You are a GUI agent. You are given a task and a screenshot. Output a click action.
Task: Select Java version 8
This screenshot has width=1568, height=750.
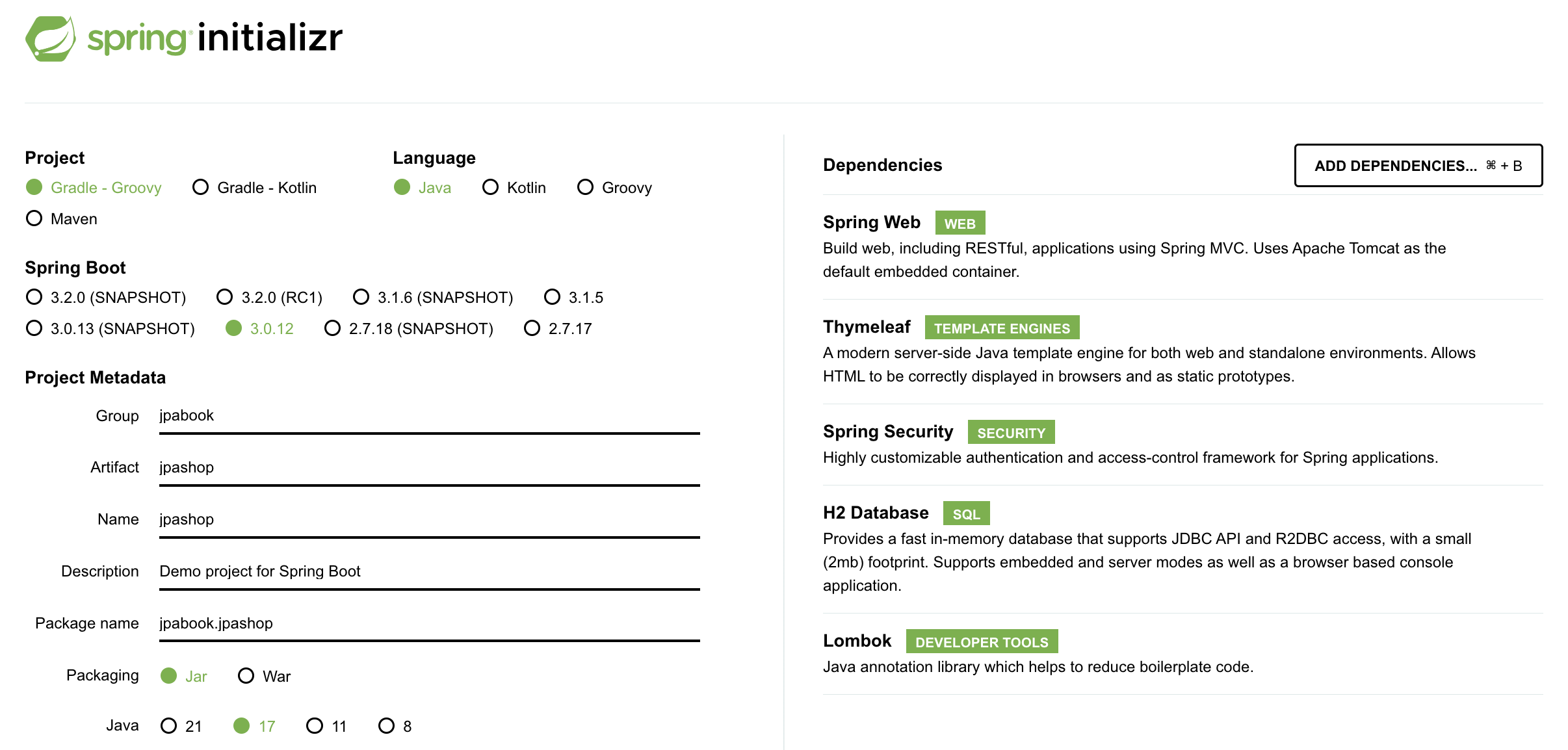click(387, 725)
